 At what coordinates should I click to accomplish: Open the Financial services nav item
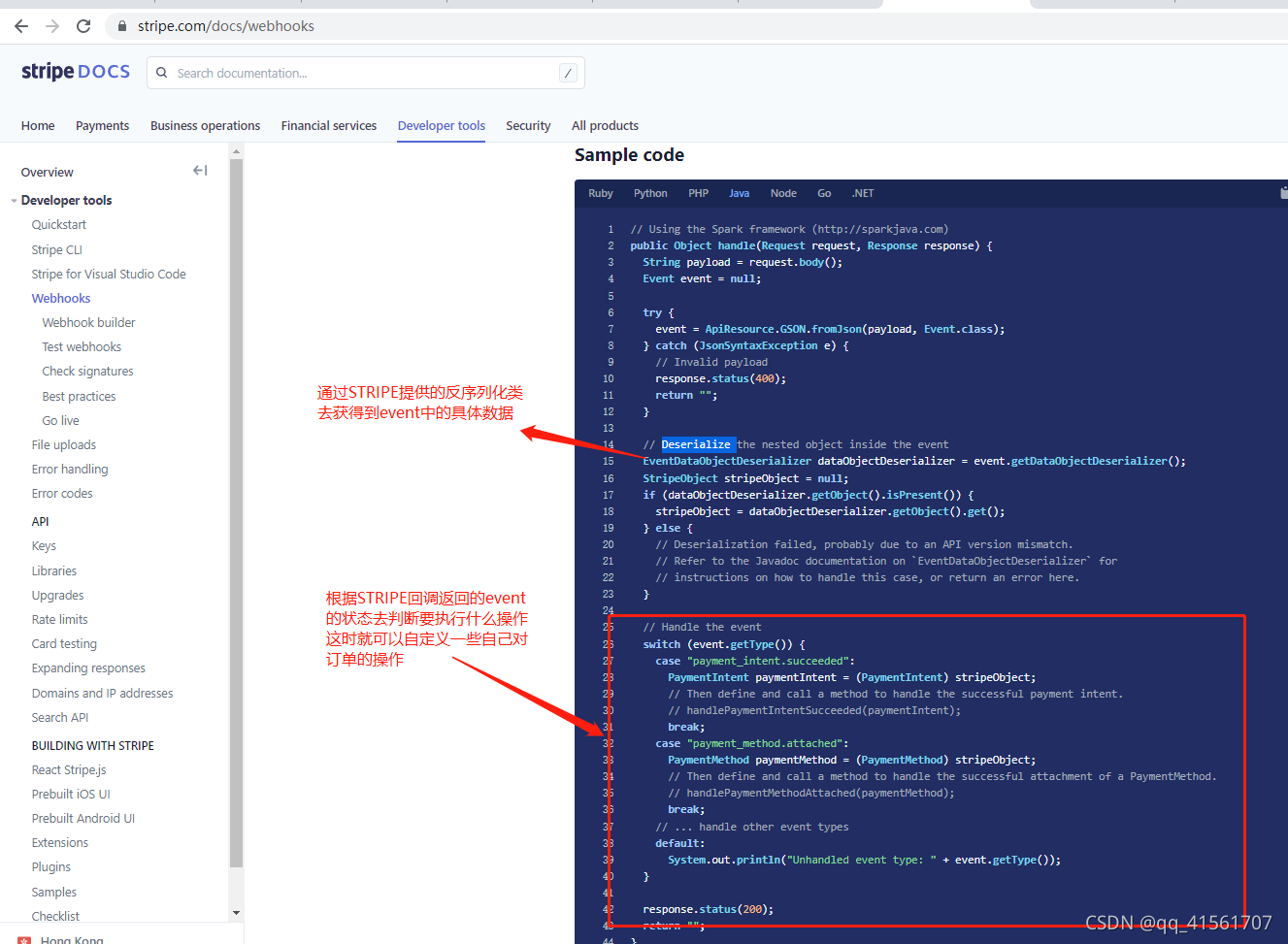[329, 125]
